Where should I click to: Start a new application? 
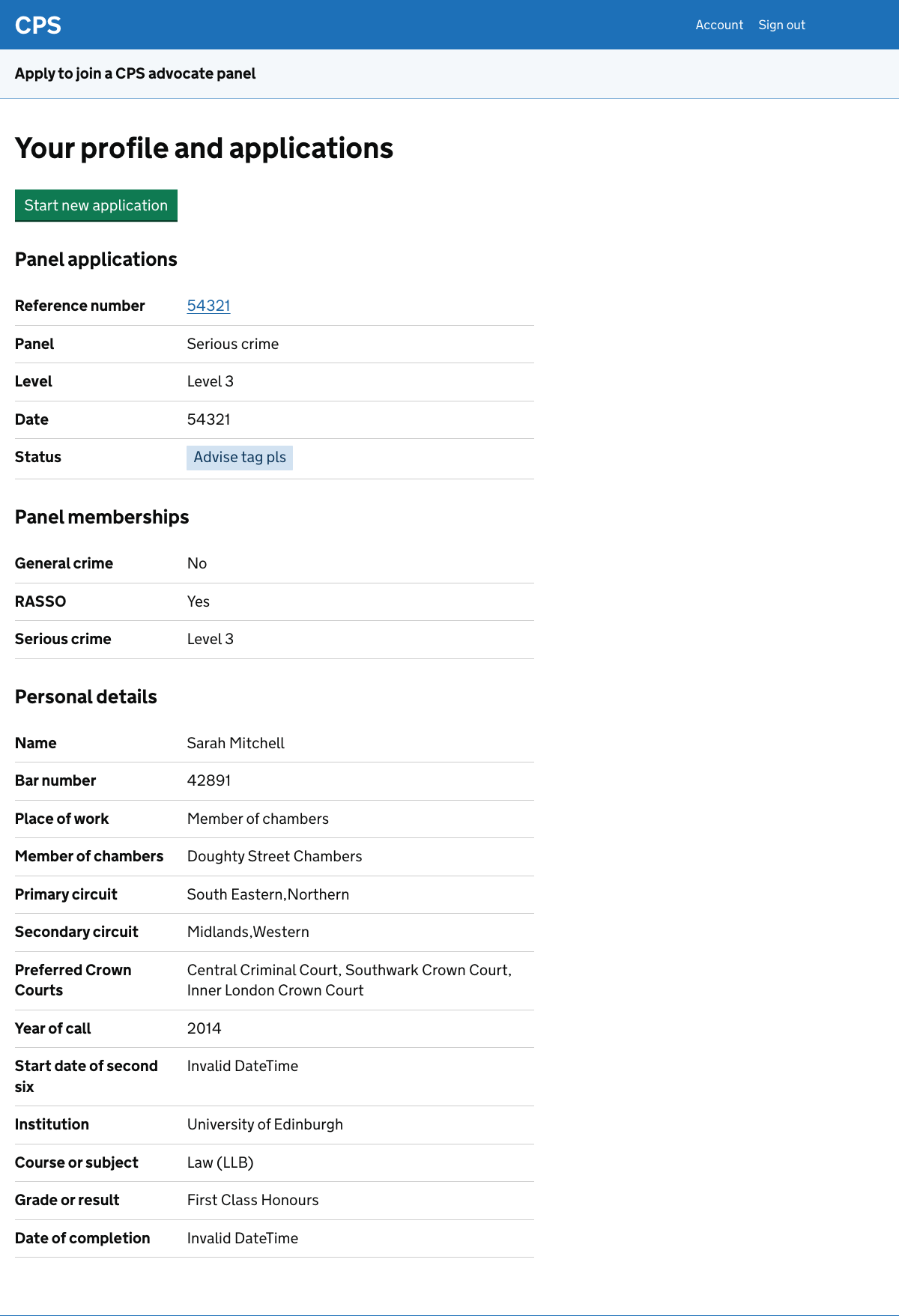(96, 205)
